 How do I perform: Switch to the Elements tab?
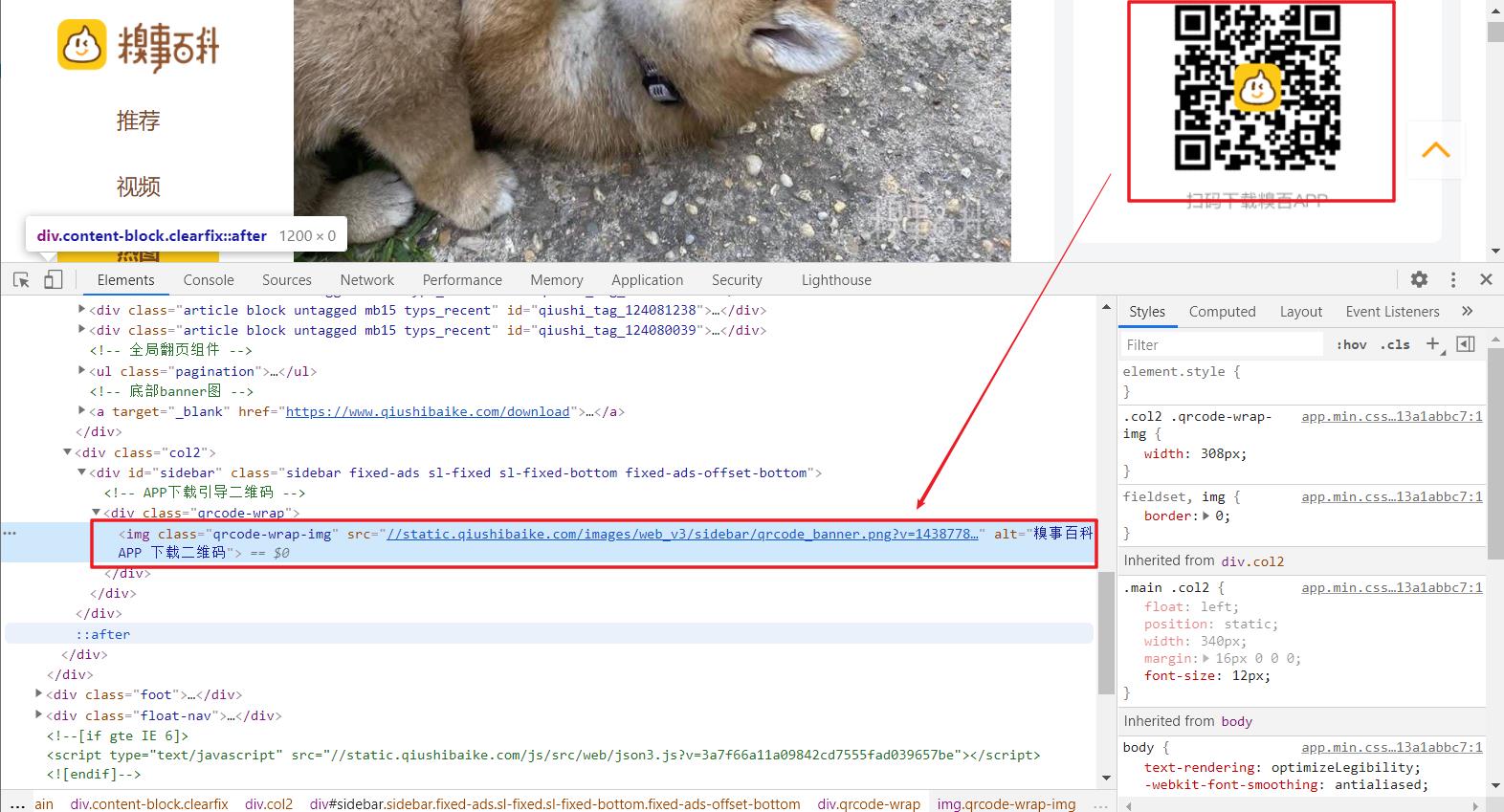pyautogui.click(x=125, y=279)
